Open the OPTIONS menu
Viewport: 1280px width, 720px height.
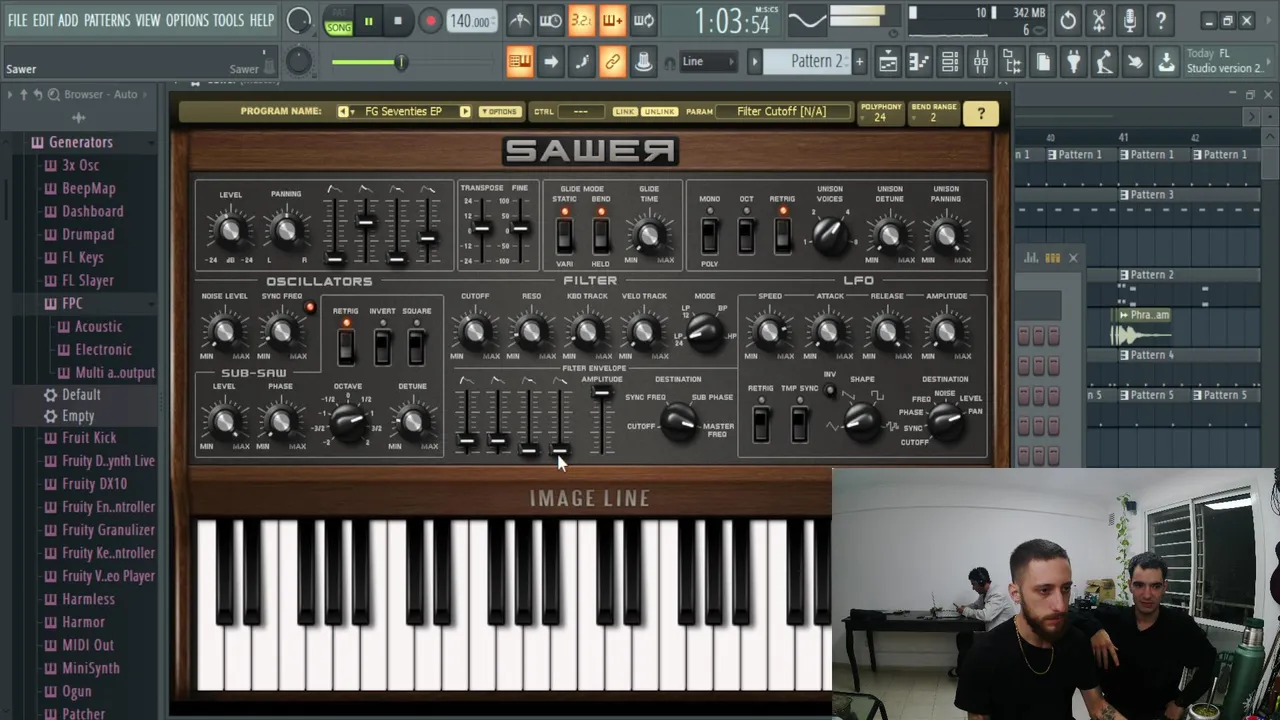point(187,20)
